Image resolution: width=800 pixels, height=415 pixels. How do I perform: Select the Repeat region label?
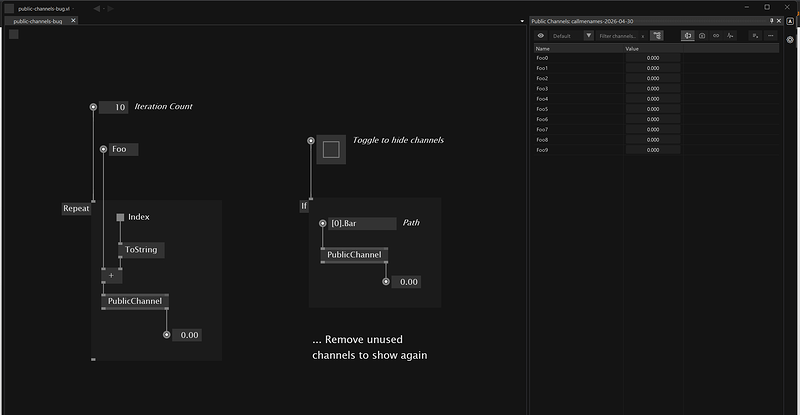click(76, 208)
